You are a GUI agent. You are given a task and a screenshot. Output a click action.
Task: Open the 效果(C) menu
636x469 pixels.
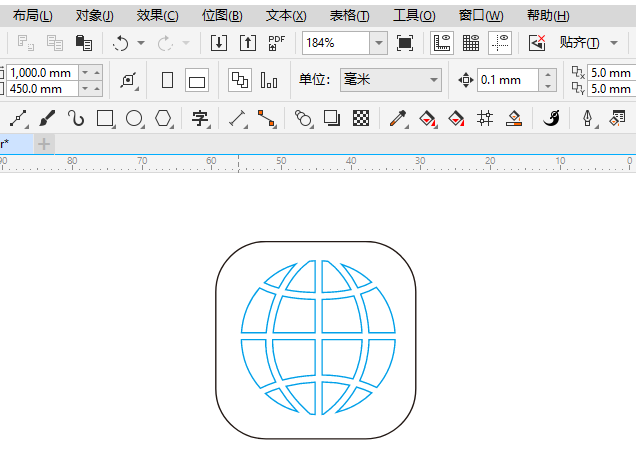click(157, 16)
